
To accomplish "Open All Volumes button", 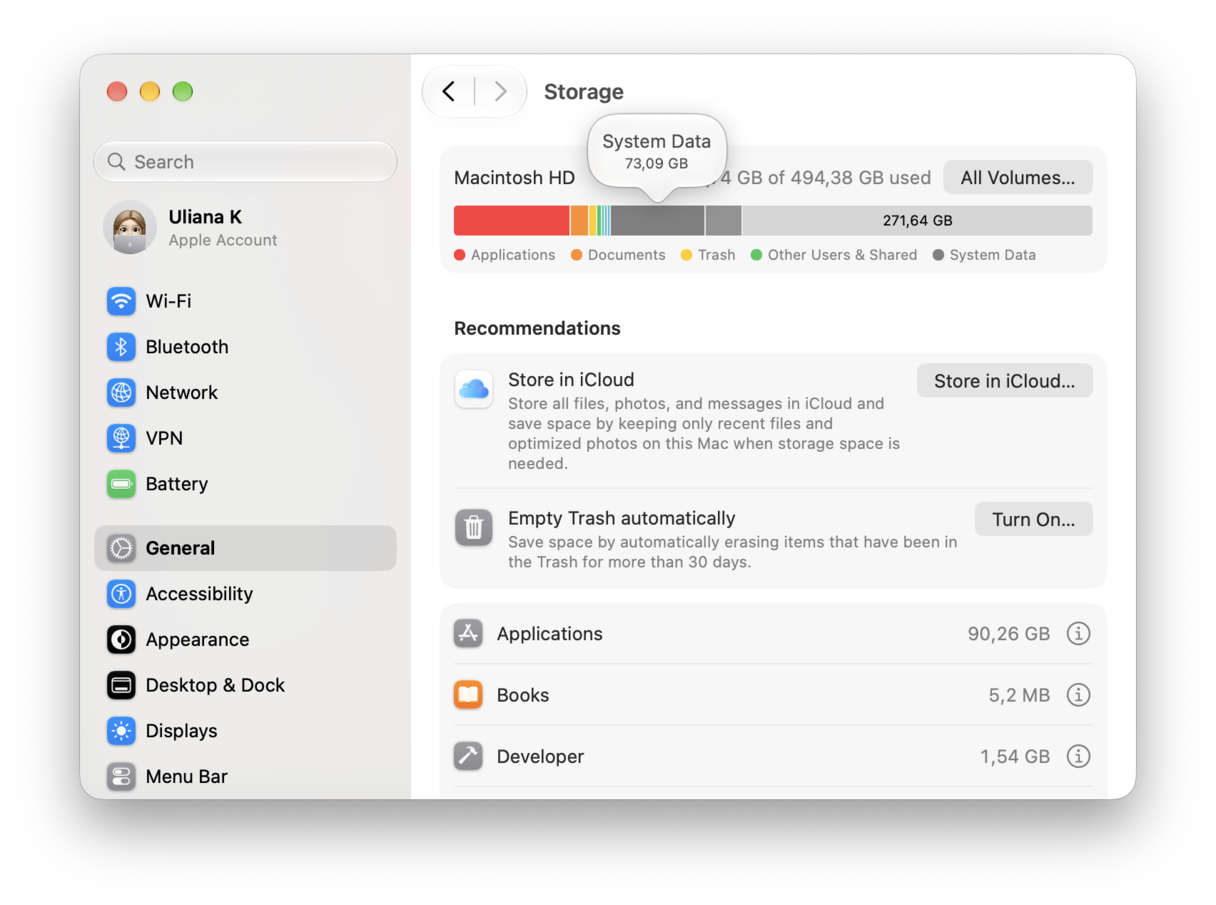I will (1018, 178).
